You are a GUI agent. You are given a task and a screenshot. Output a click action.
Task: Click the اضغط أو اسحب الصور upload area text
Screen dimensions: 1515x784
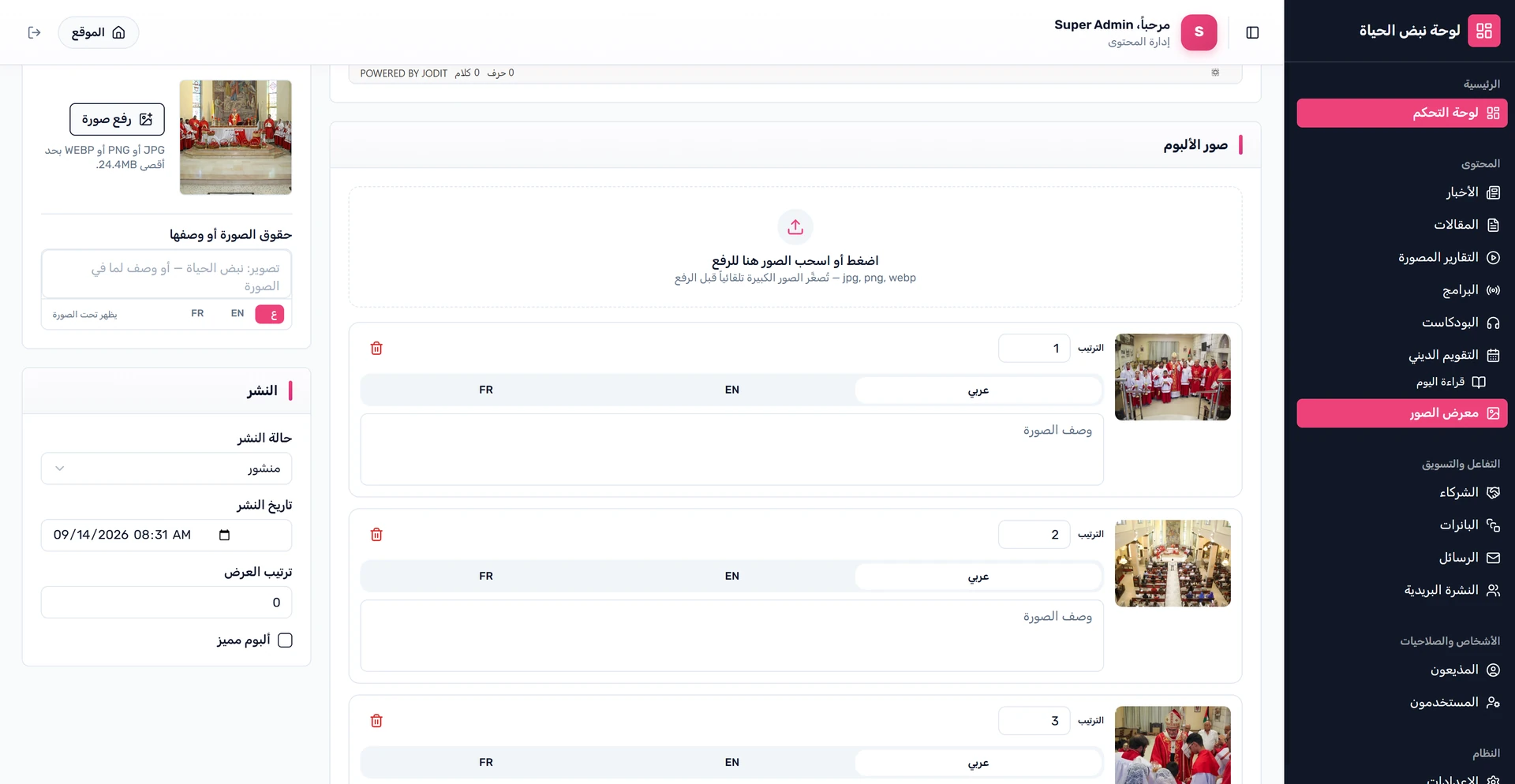[x=795, y=260]
